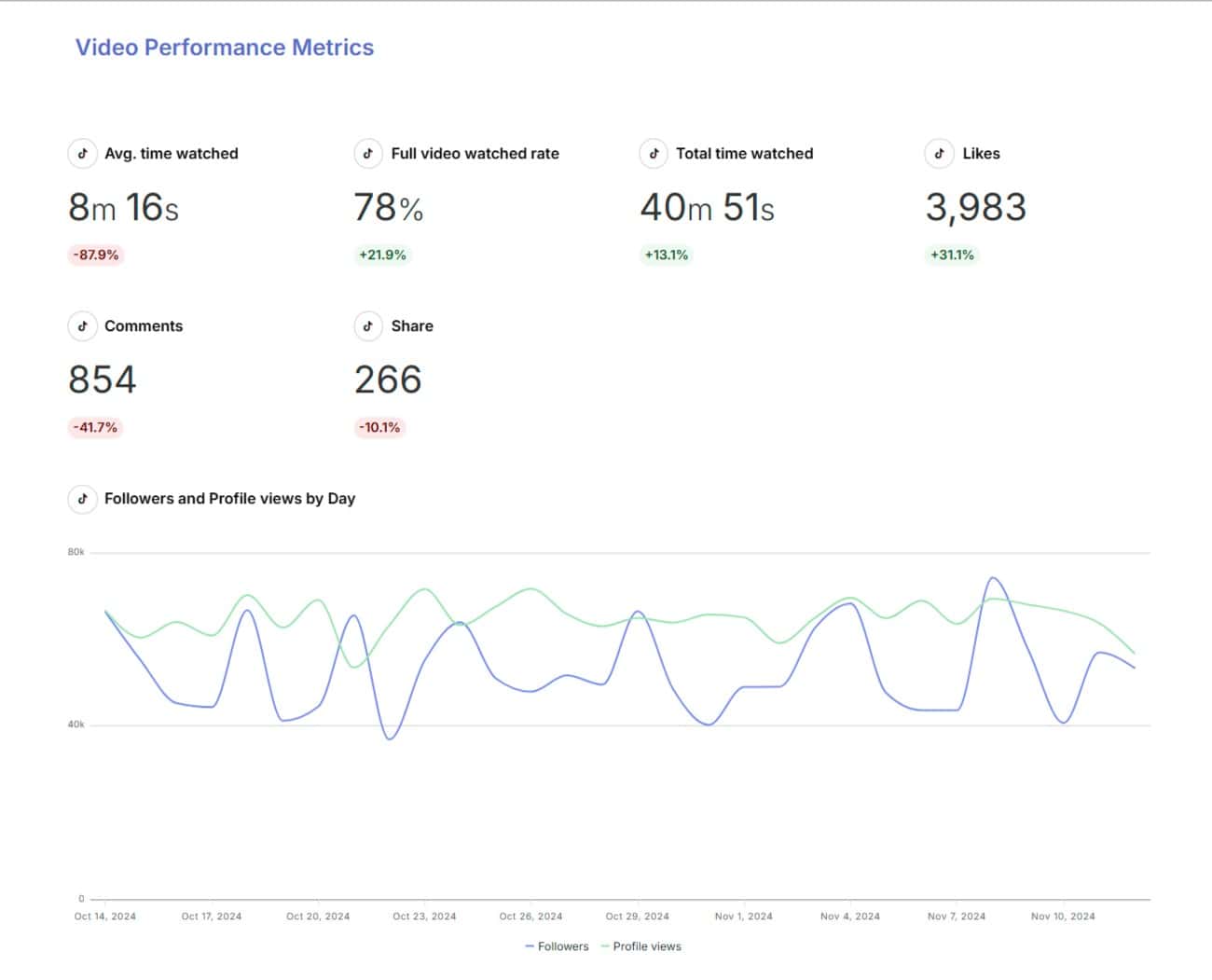The image size is (1212, 980).
Task: Toggle the Followers series in the chart legend
Action: click(558, 945)
